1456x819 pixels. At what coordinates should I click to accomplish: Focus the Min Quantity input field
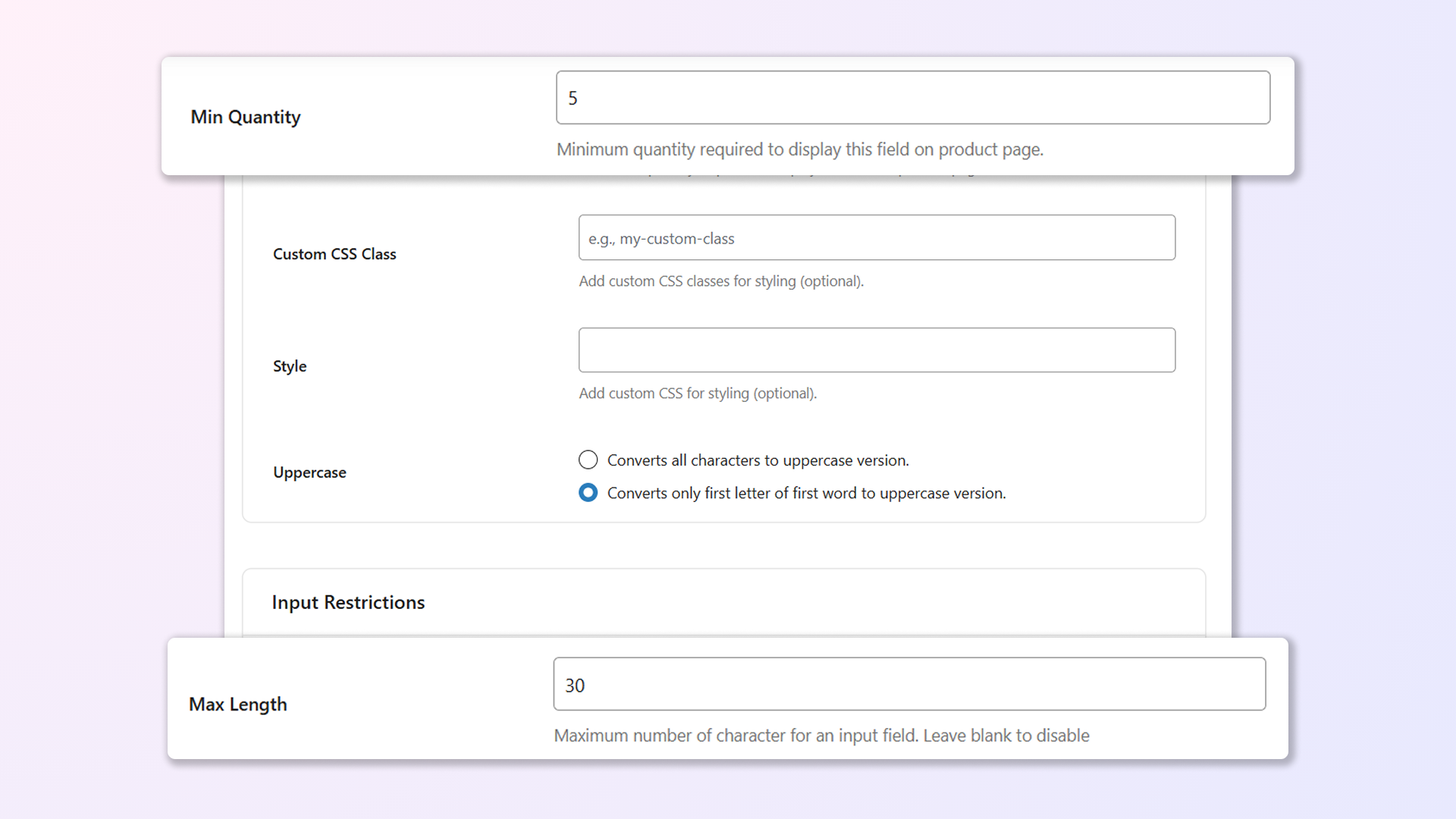pos(912,98)
